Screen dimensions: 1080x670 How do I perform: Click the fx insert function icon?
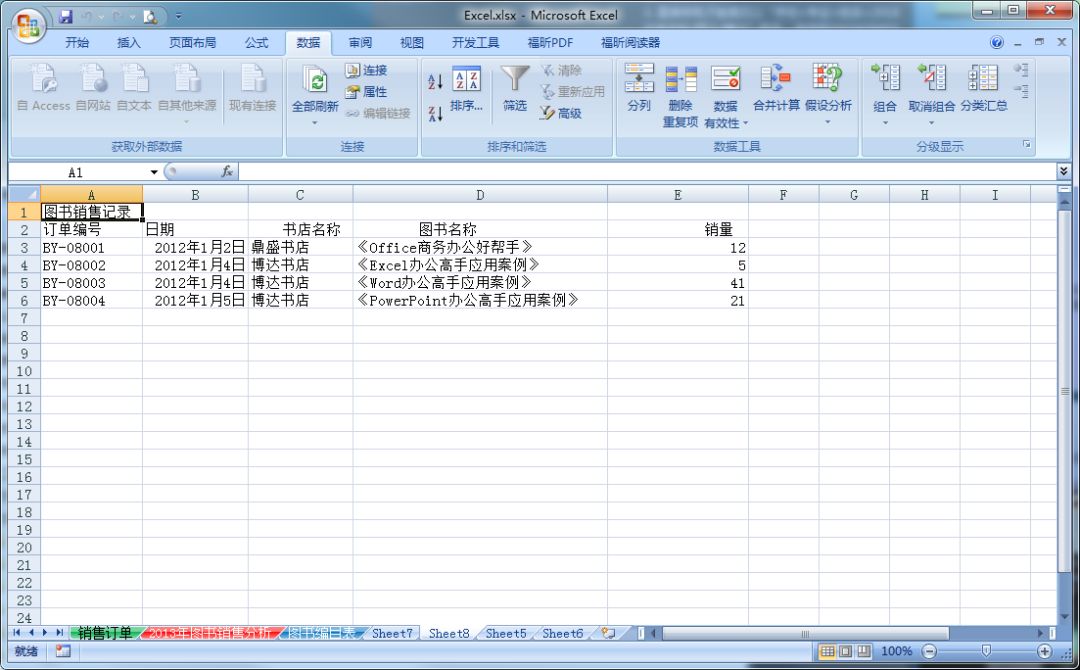227,171
